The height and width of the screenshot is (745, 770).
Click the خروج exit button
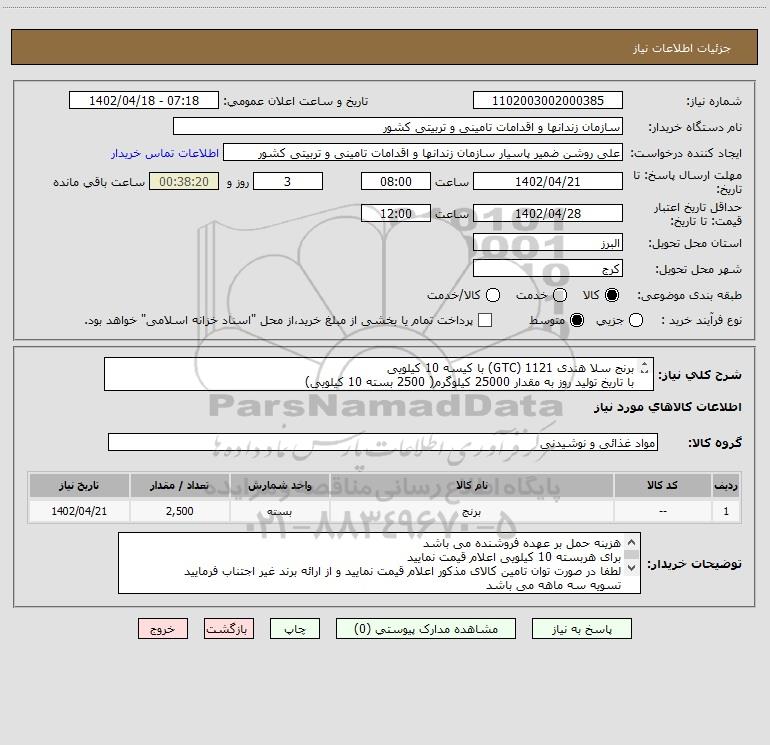pyautogui.click(x=163, y=629)
